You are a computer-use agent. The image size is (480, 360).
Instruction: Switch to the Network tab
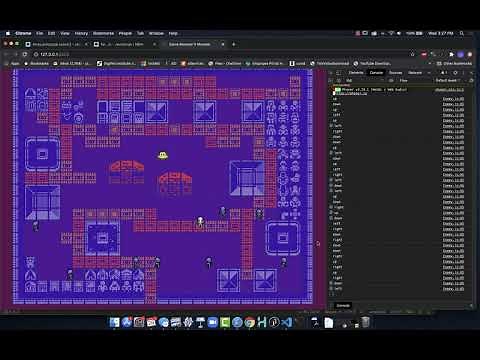click(415, 73)
